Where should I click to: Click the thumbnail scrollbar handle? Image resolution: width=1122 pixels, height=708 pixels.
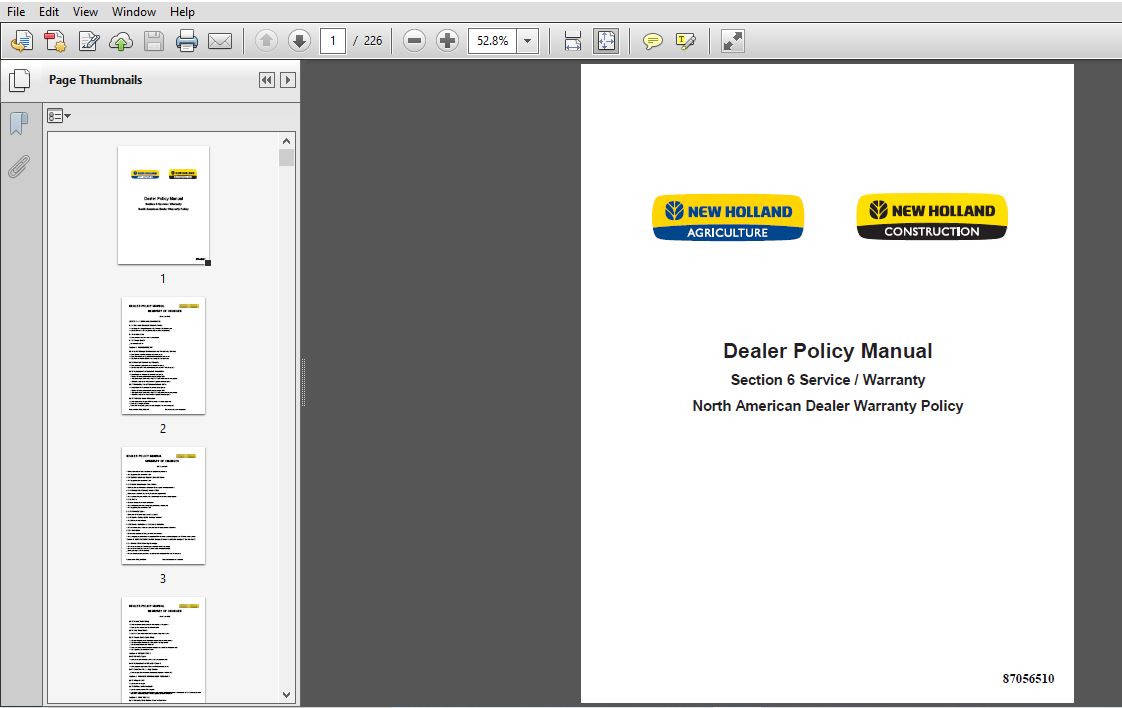[x=286, y=157]
